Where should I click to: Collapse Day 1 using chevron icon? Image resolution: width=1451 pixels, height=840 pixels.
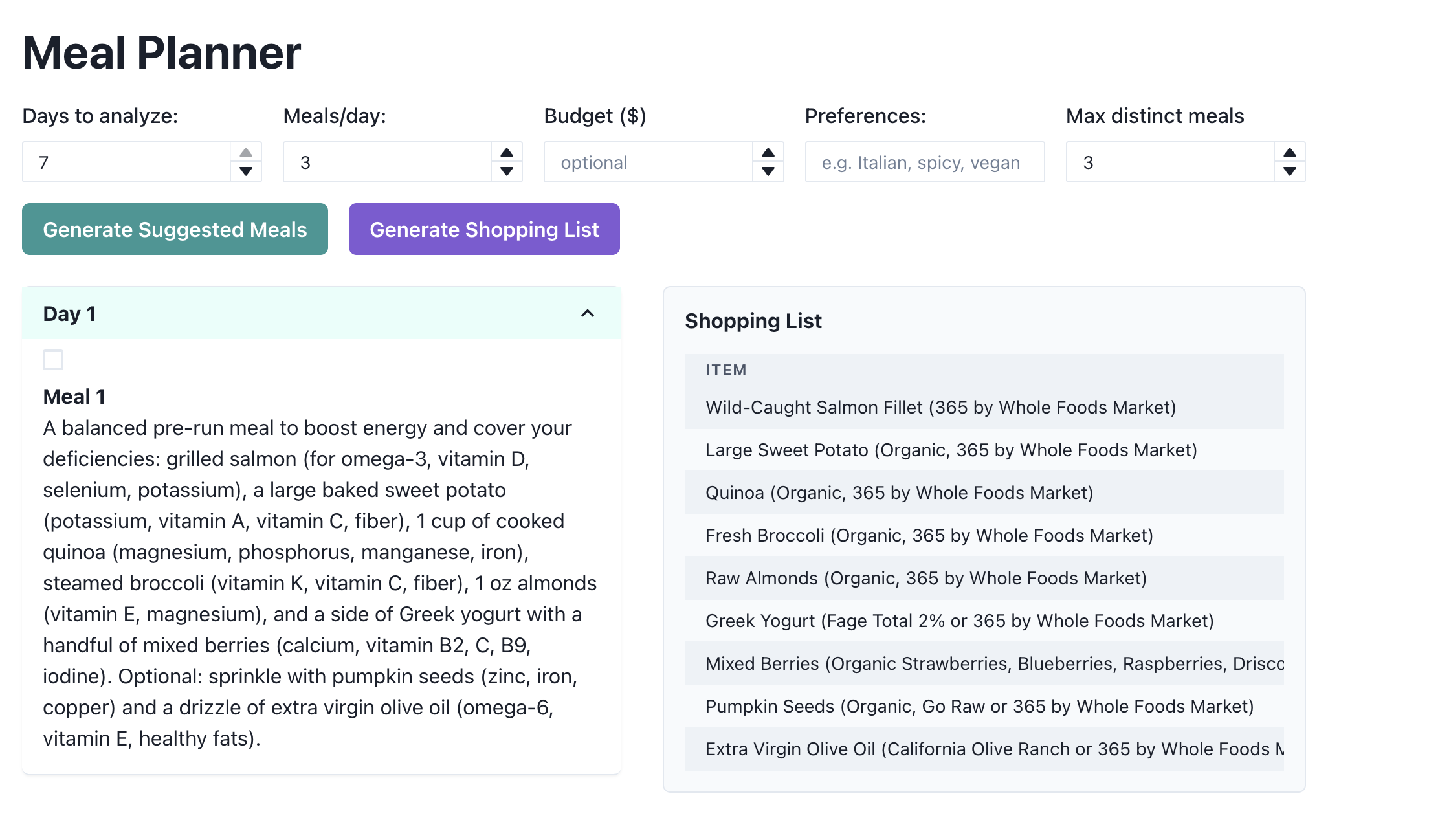click(588, 314)
